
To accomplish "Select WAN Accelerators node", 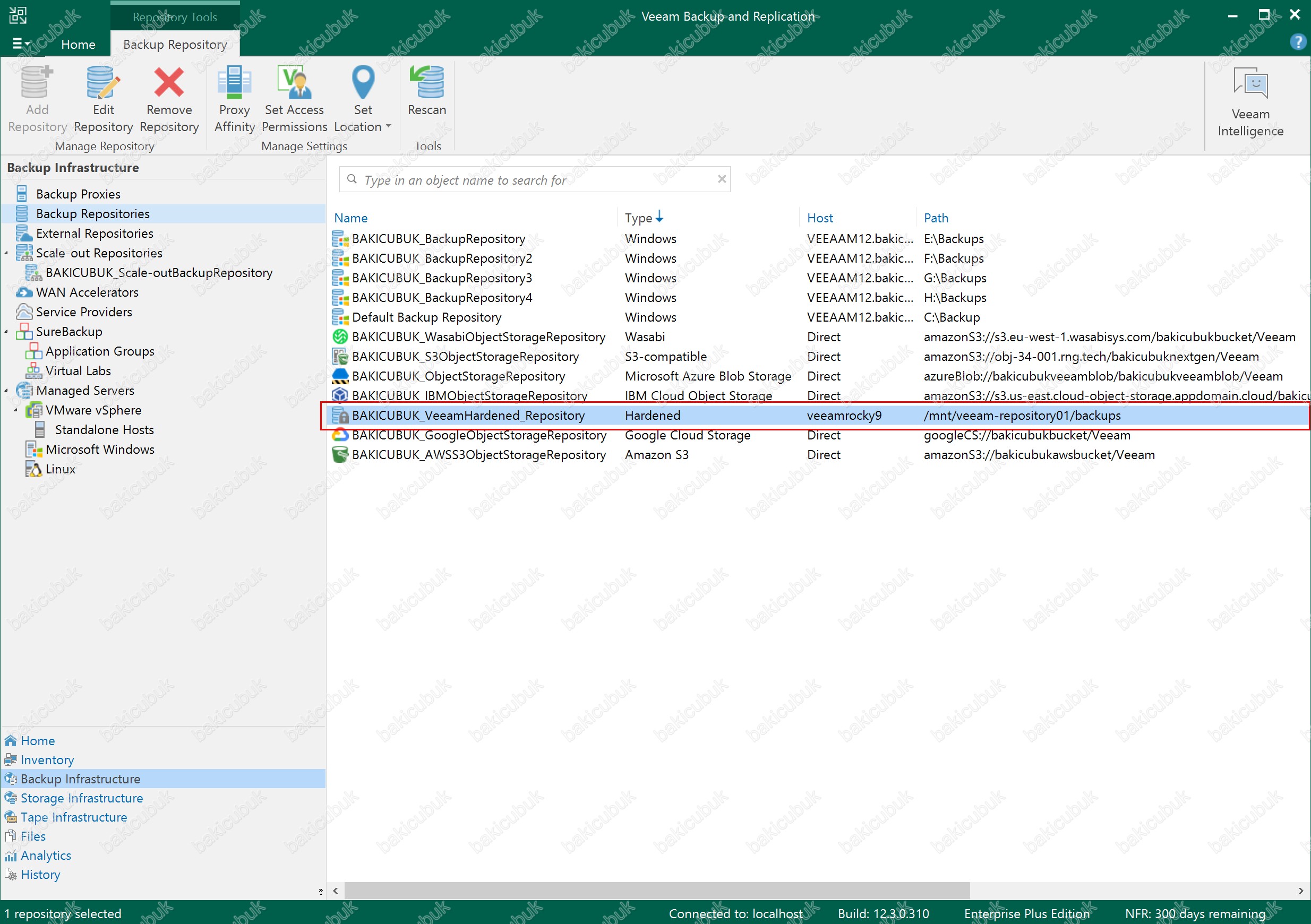I will [87, 292].
